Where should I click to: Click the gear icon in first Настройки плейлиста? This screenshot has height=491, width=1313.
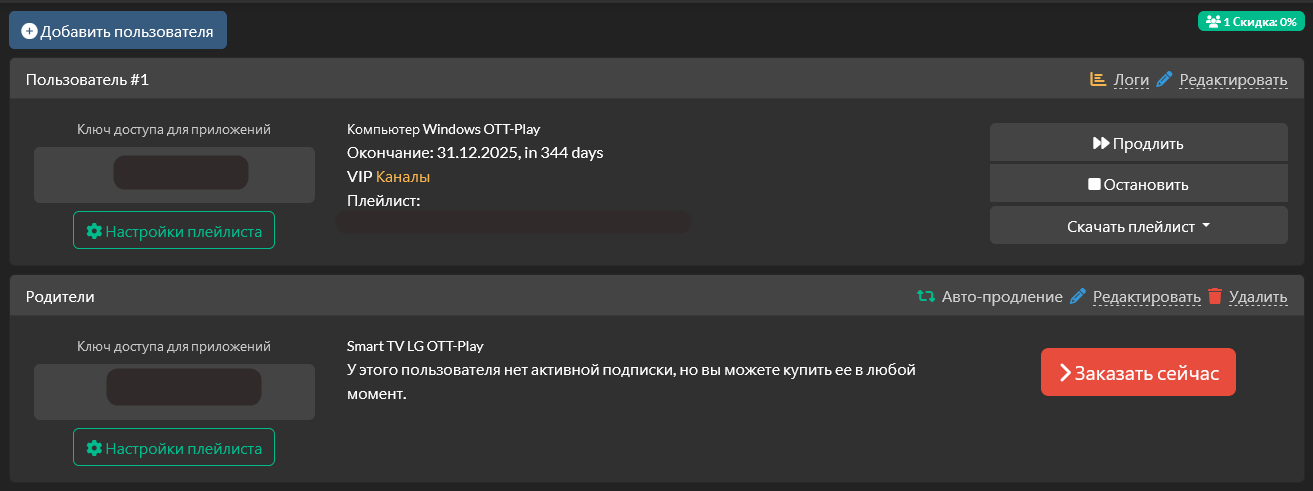[x=94, y=231]
